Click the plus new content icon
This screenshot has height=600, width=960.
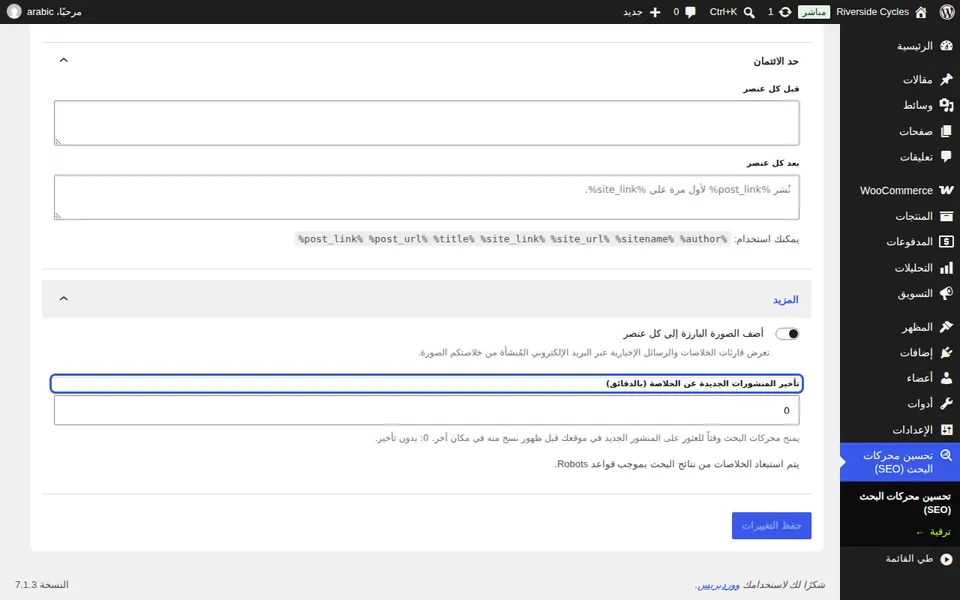[655, 12]
